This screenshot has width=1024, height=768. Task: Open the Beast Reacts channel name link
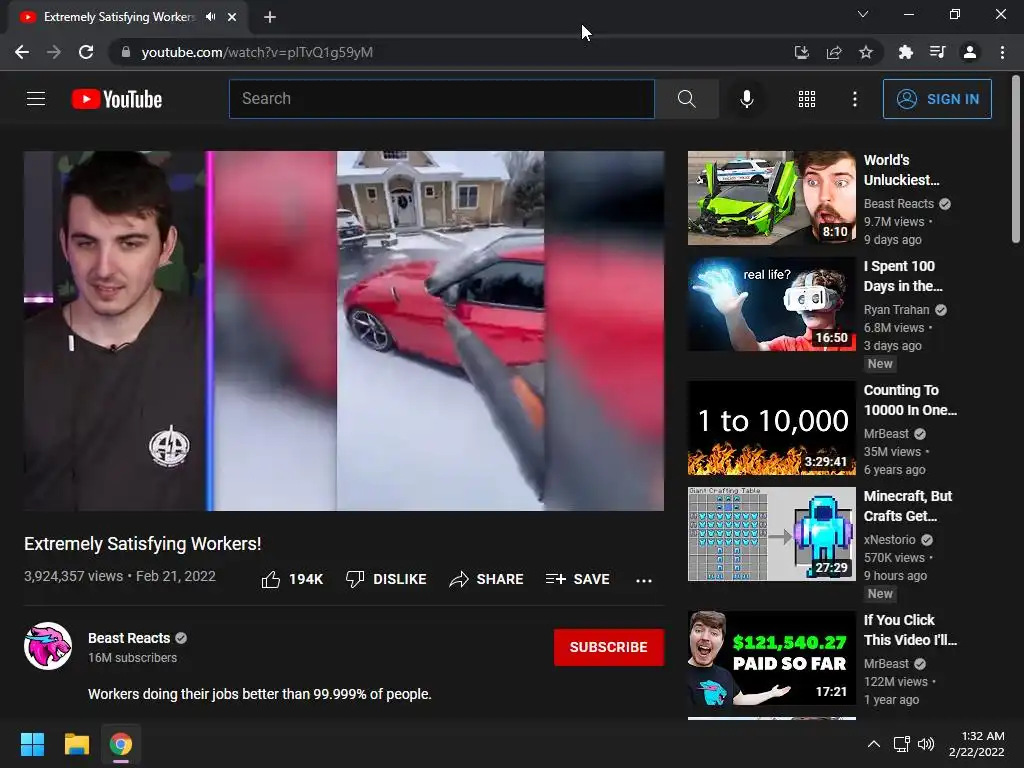coord(129,638)
